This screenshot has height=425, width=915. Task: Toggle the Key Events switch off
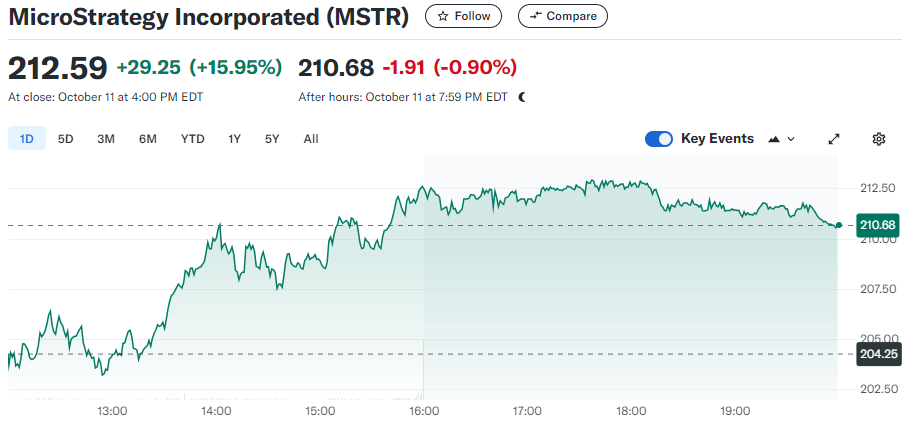pos(659,139)
